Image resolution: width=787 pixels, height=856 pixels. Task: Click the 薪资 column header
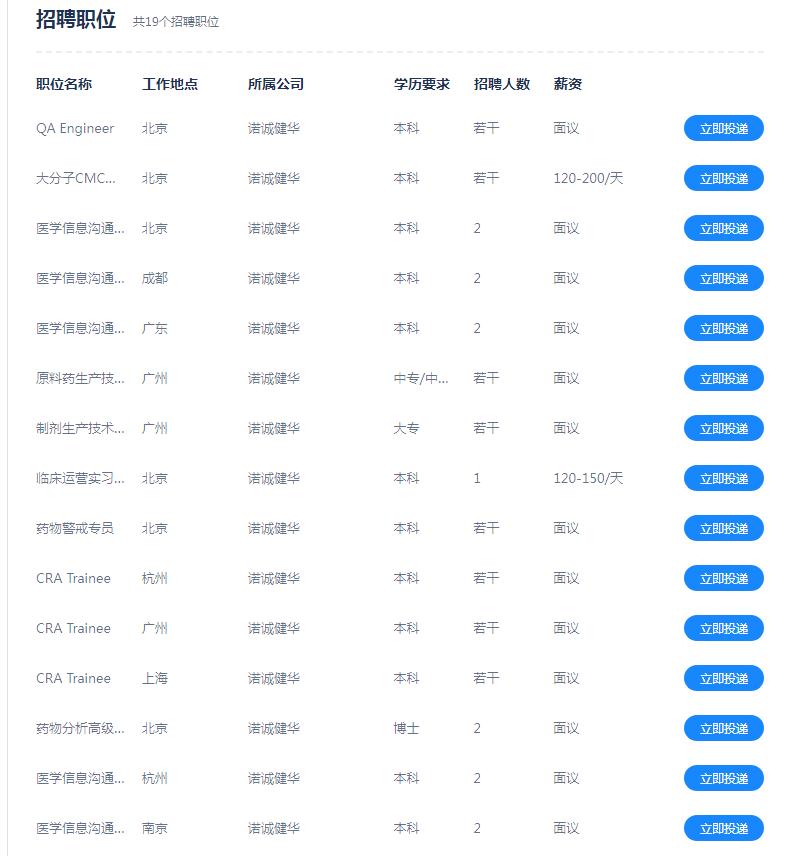(x=568, y=84)
